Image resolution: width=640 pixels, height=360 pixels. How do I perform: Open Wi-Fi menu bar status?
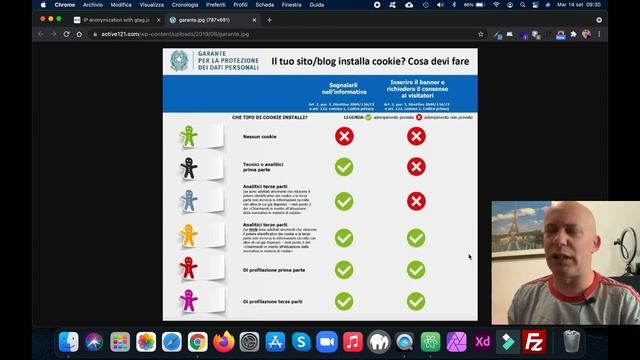pos(496,5)
